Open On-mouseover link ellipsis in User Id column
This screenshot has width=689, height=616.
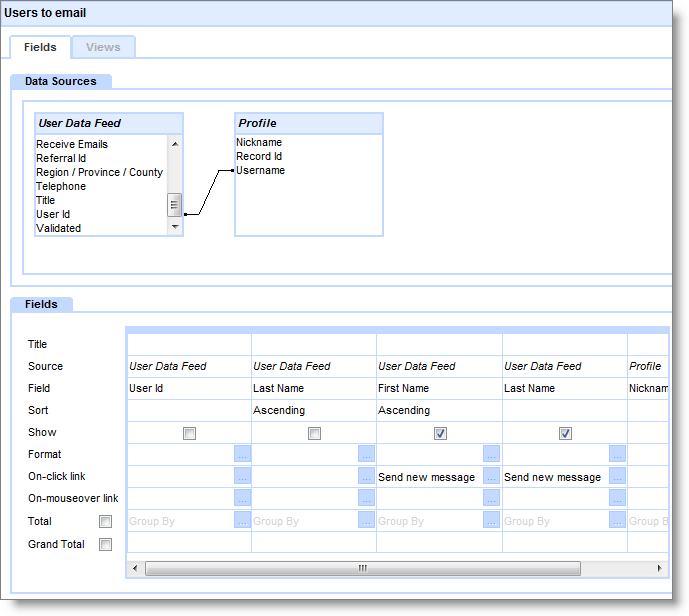(x=242, y=498)
